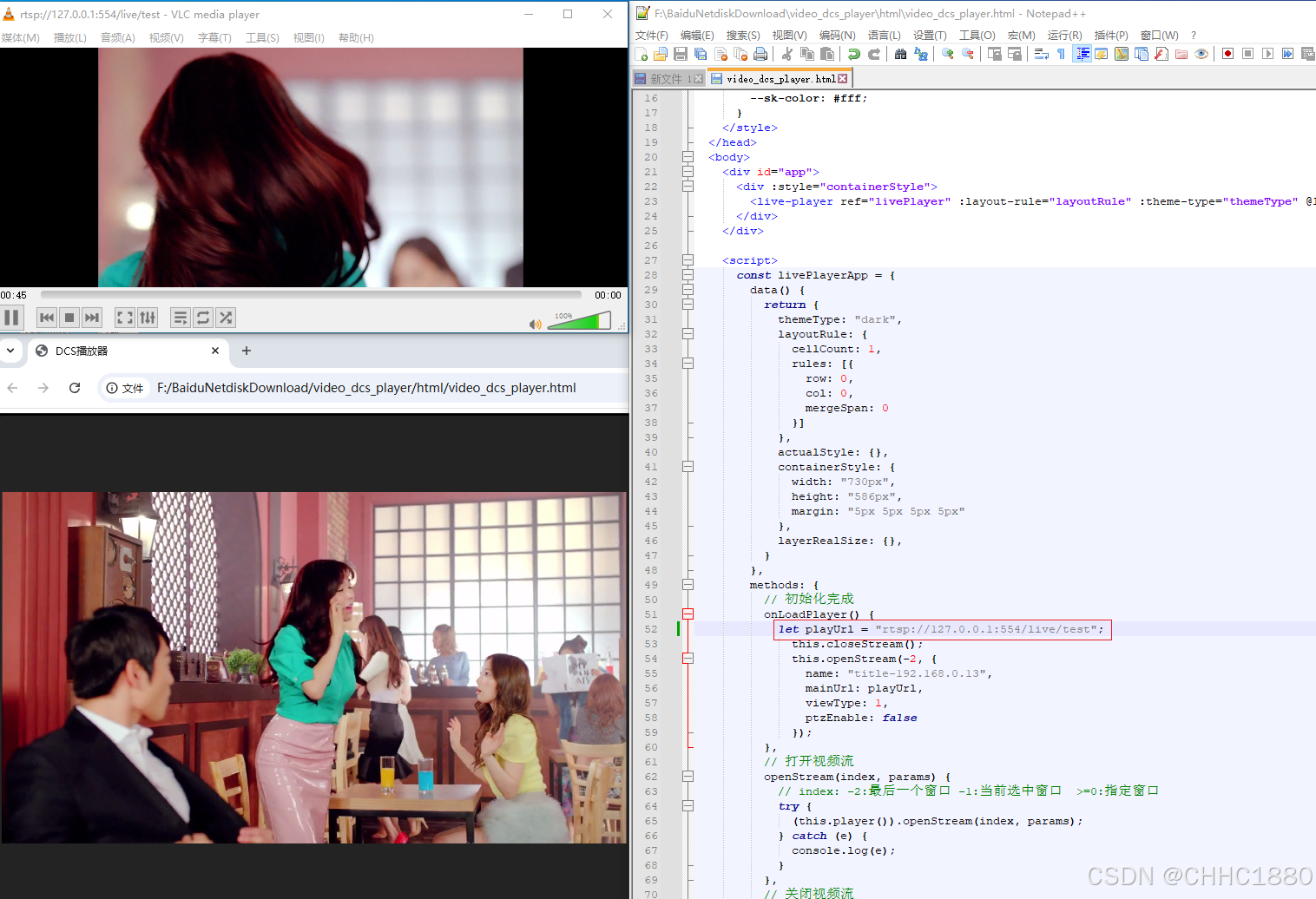Open VLC 音频(A) menu
Viewport: 1316px width, 899px height.
[x=117, y=37]
